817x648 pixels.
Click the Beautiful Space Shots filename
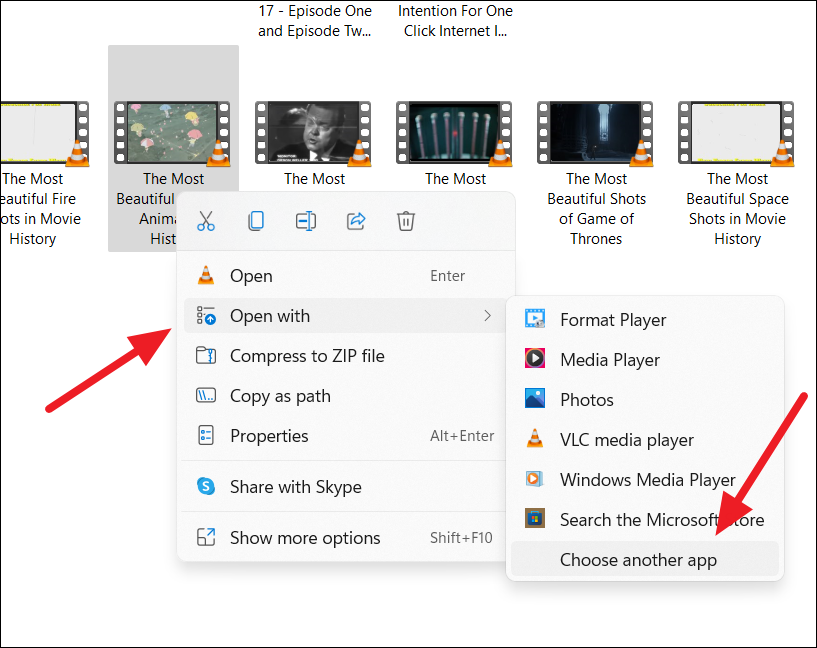pos(737,208)
